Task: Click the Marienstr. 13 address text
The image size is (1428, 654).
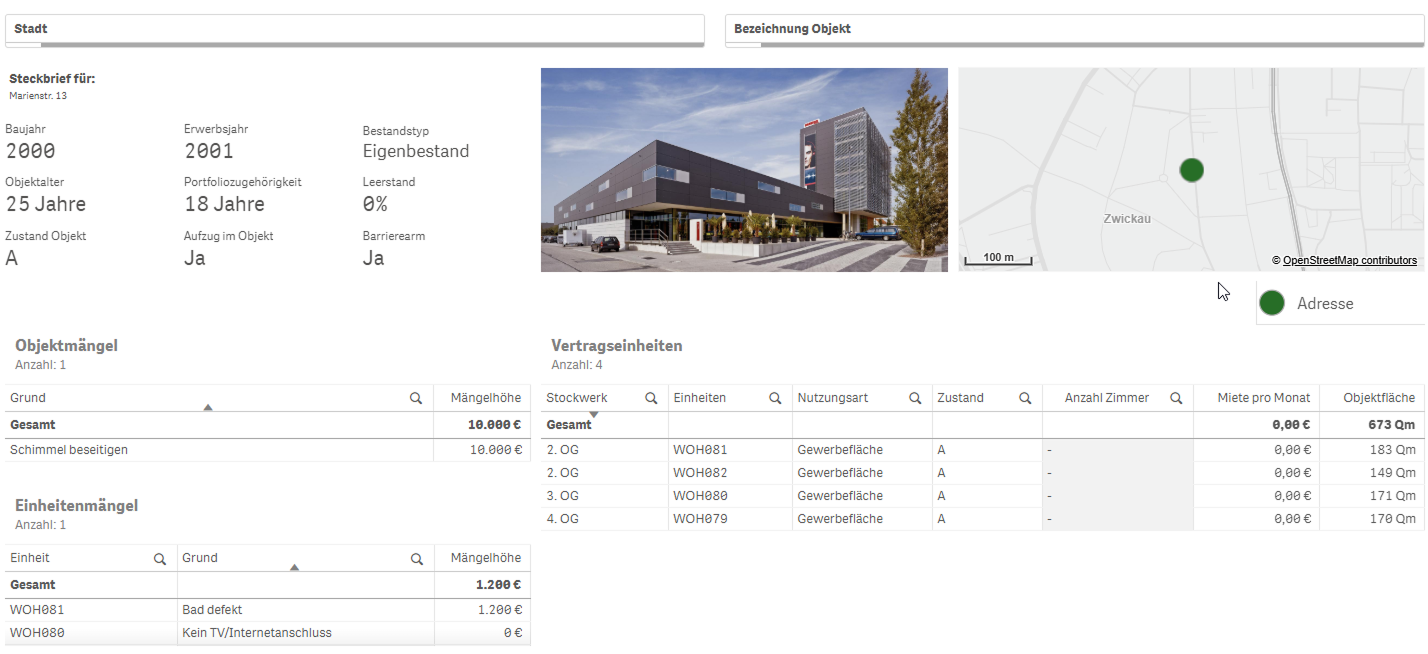Action: 38,96
